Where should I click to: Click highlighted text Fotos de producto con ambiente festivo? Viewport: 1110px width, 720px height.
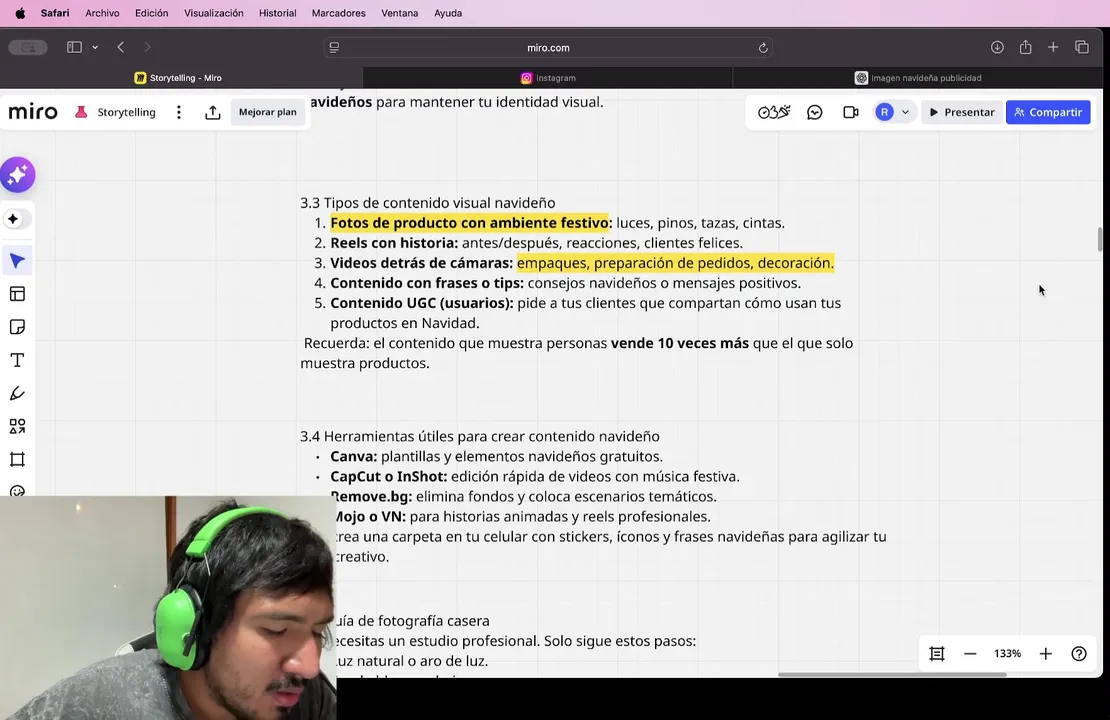[x=469, y=223]
